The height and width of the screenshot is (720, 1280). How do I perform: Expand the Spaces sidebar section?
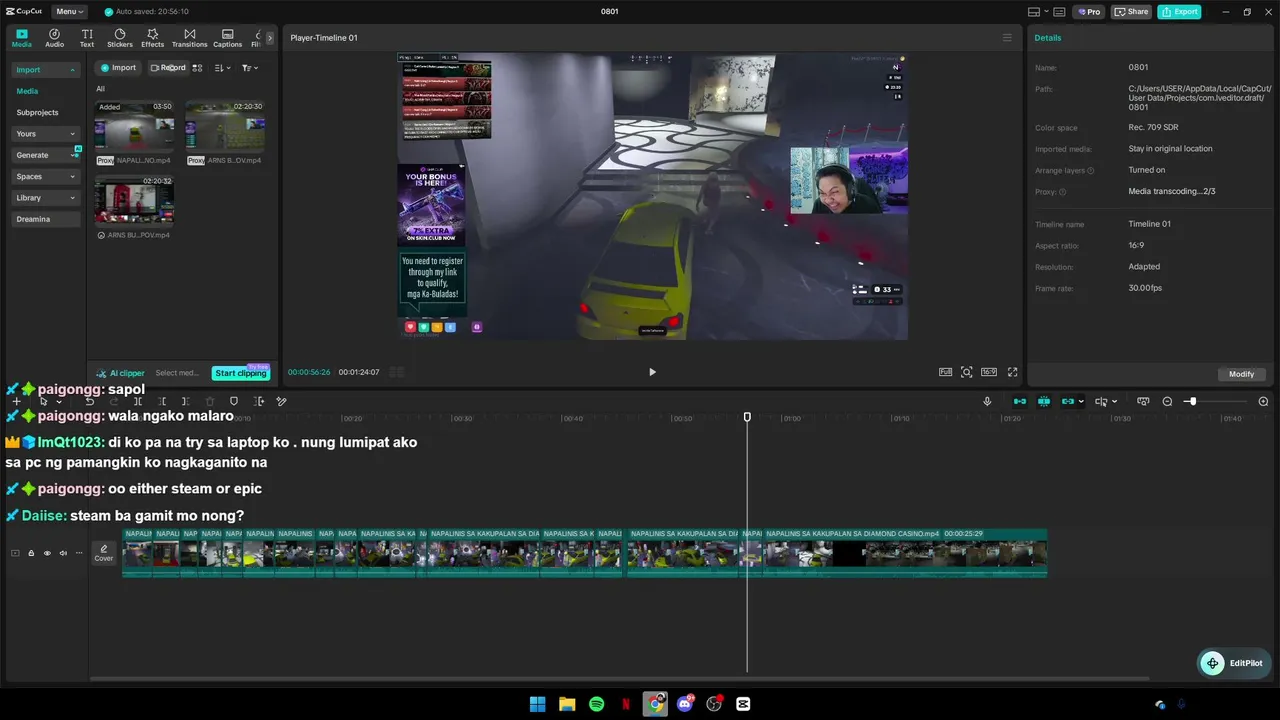45,177
